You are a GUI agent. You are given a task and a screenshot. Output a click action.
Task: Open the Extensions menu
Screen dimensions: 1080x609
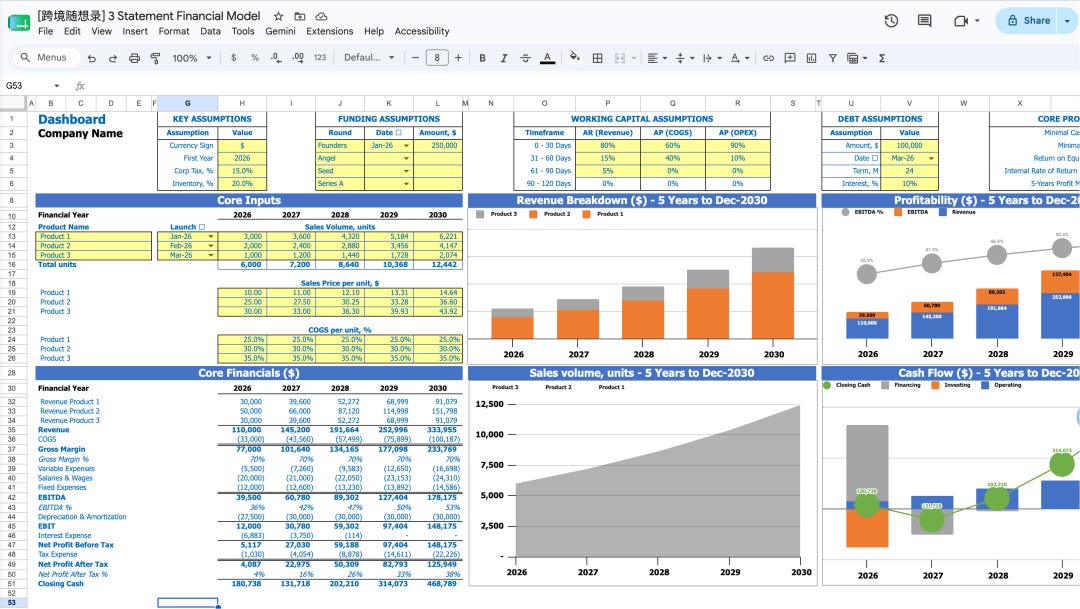tap(329, 31)
